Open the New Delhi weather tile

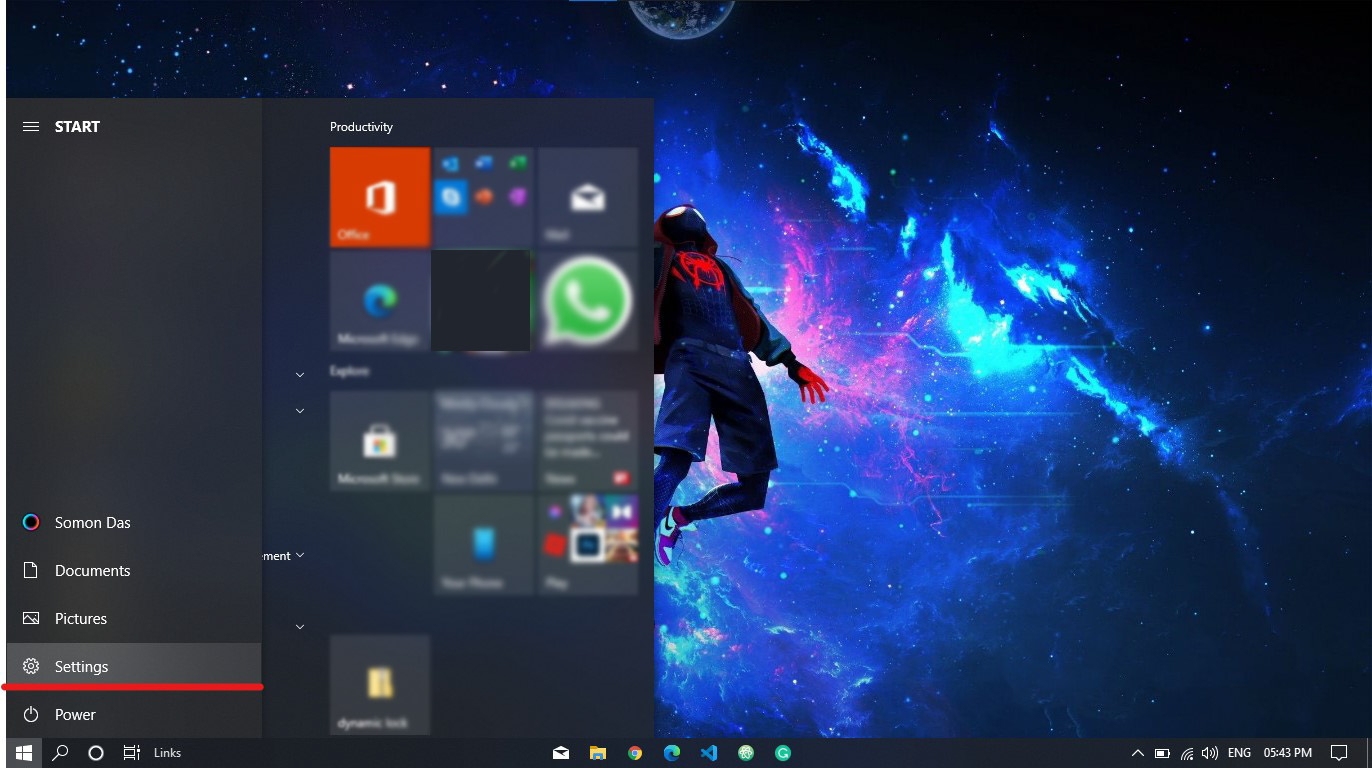[x=484, y=441]
